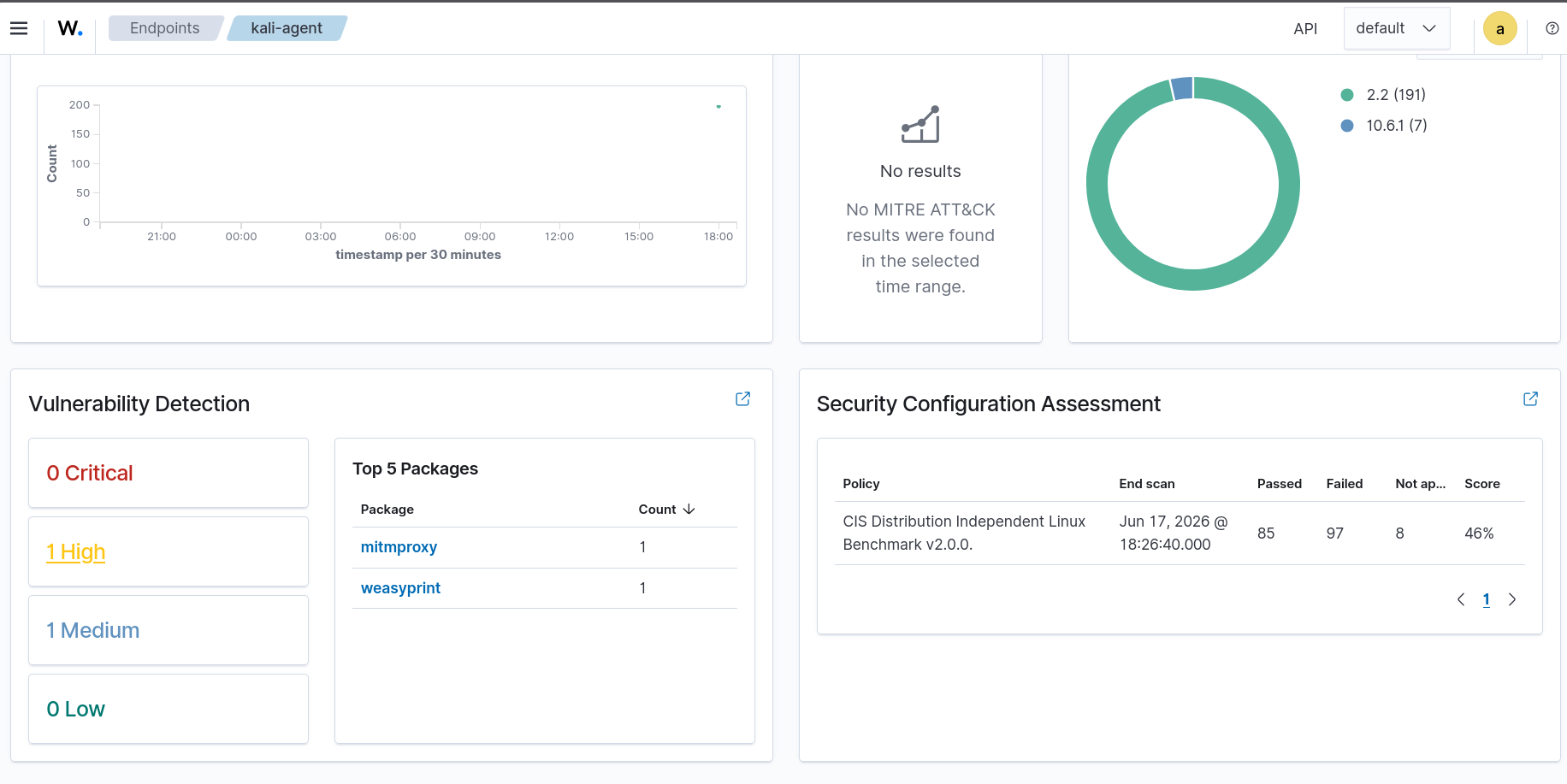
Task: Open the default index pattern dropdown
Action: click(x=1396, y=28)
